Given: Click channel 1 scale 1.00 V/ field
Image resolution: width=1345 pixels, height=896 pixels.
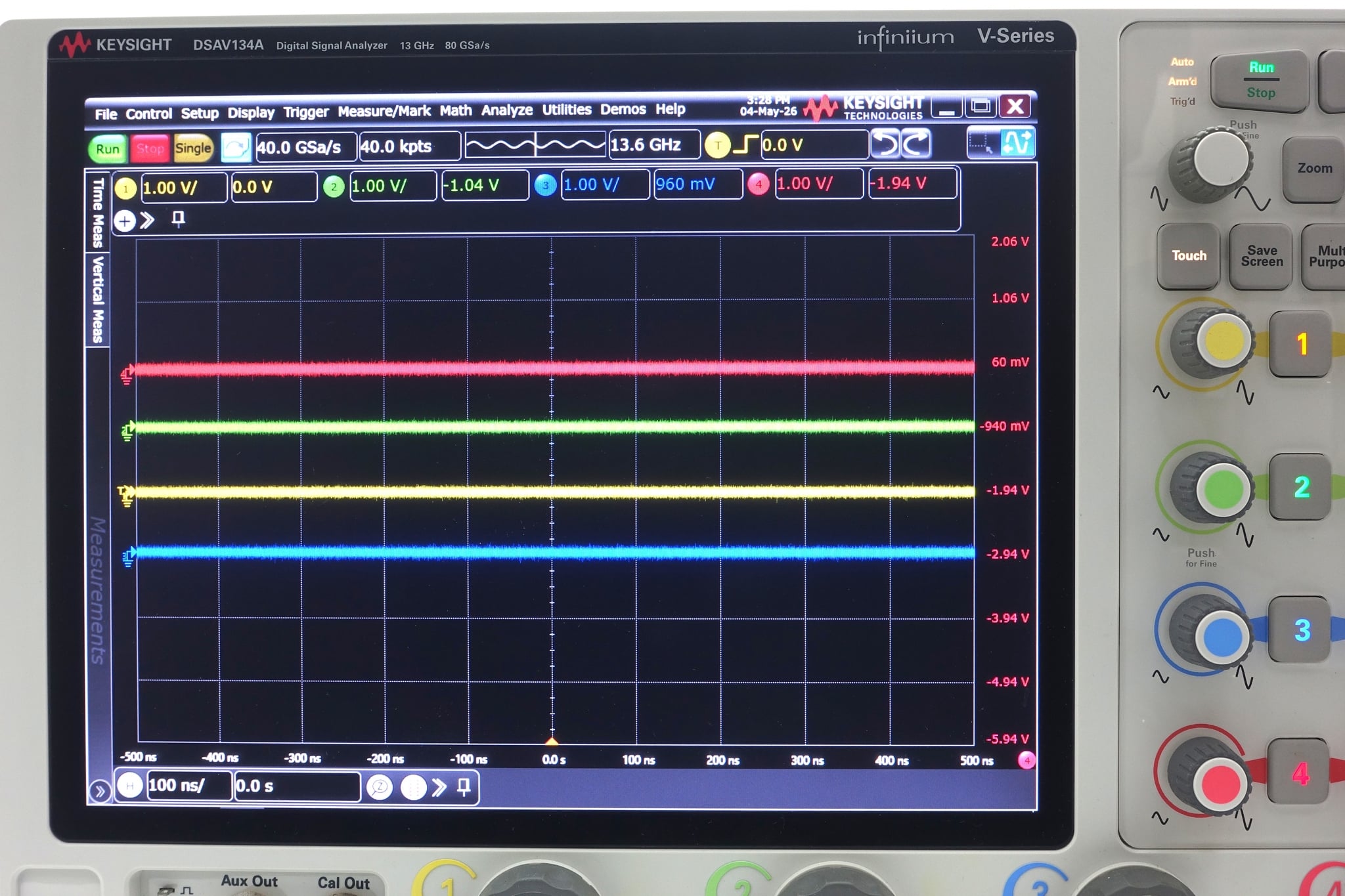Looking at the screenshot, I should click(x=183, y=188).
